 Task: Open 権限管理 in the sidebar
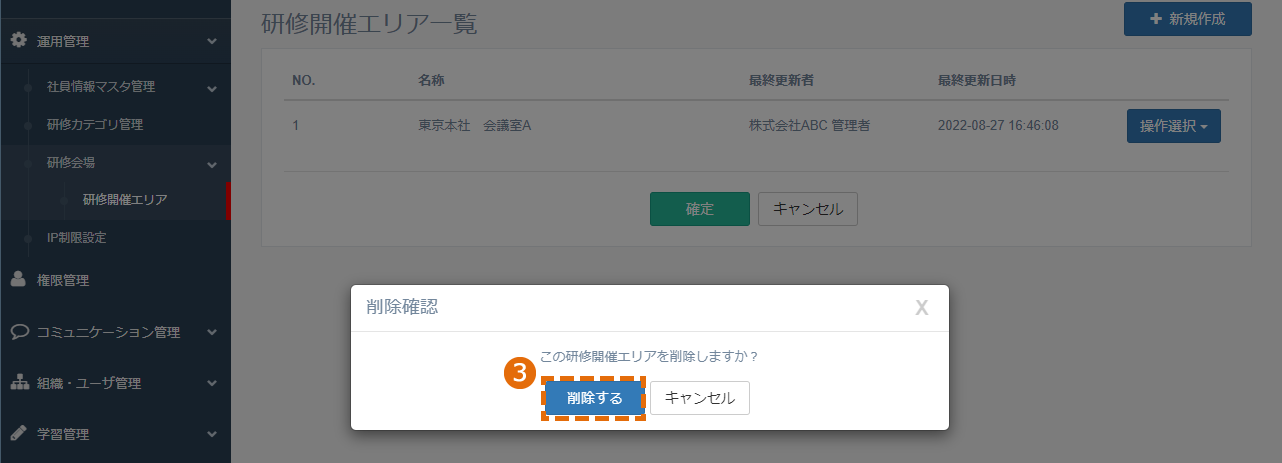(x=63, y=281)
